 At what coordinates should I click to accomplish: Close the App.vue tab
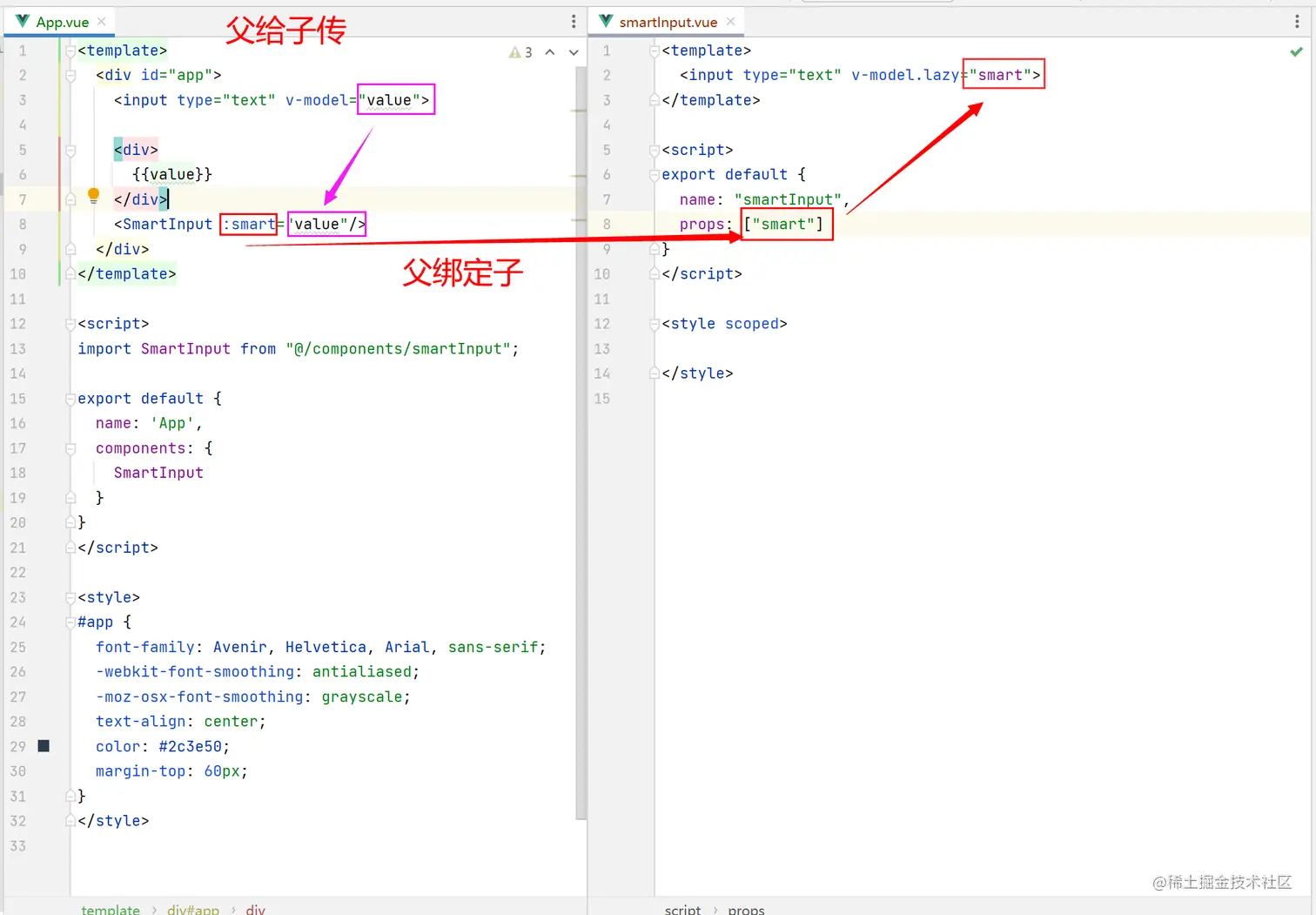pyautogui.click(x=102, y=22)
